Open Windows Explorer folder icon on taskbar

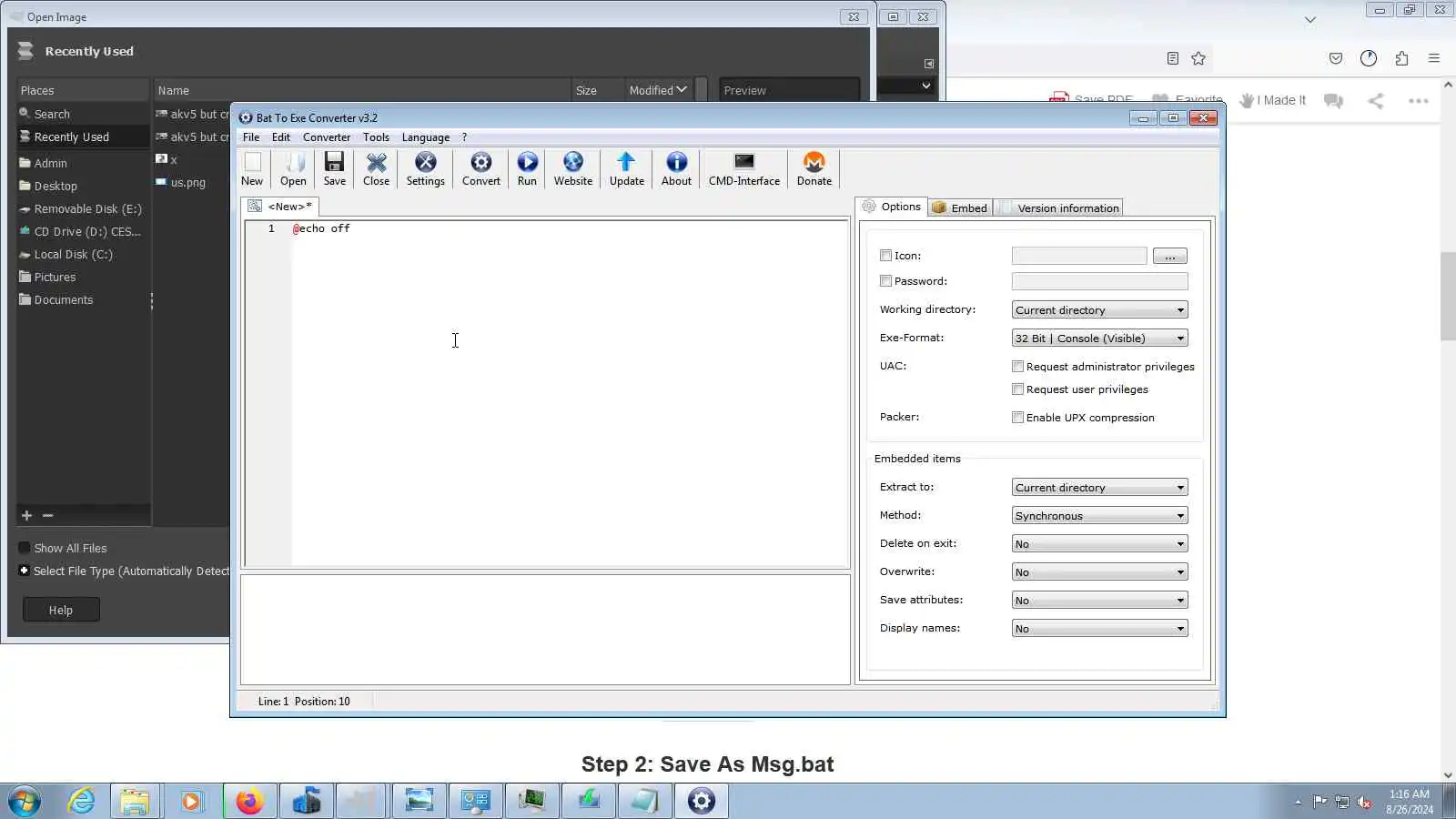point(135,802)
